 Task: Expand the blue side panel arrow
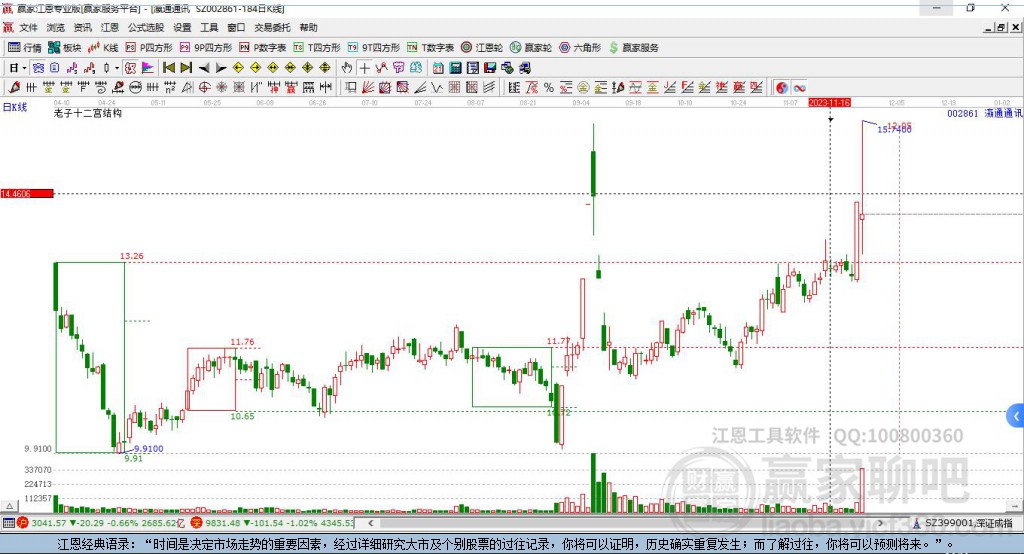(x=1016, y=416)
